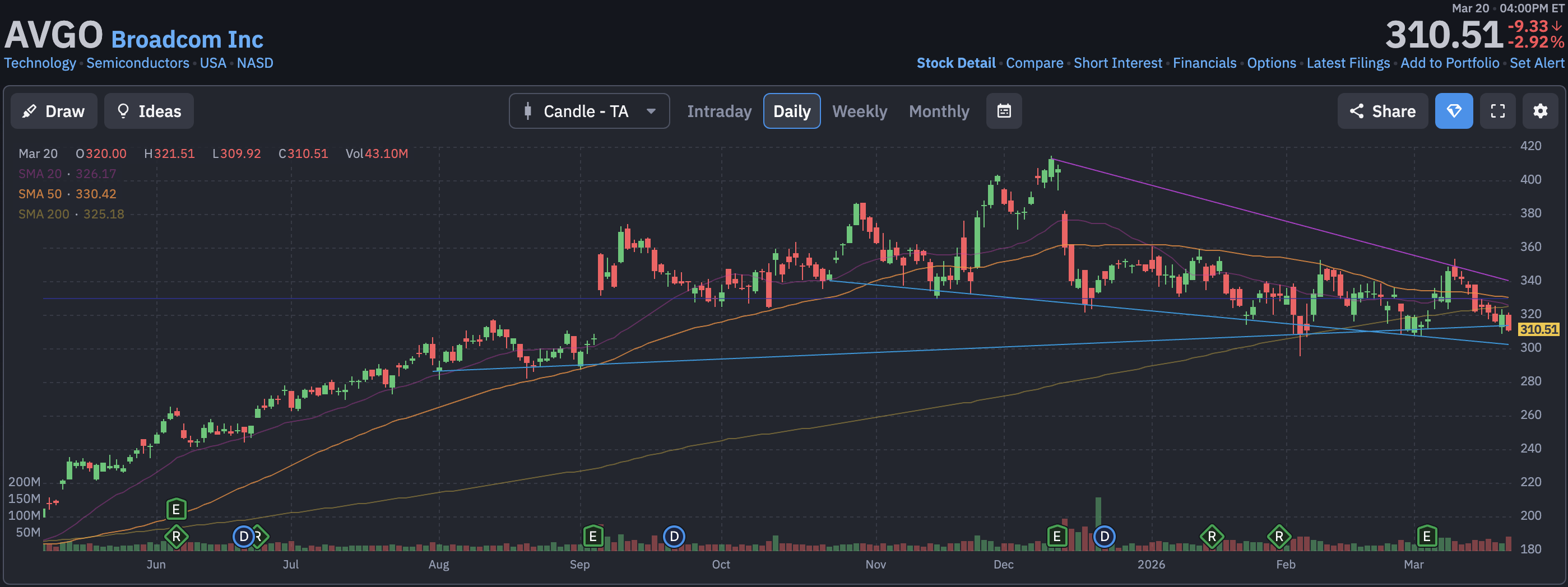Click the SMA 200 legend label
This screenshot has width=1568, height=587.
[44, 213]
